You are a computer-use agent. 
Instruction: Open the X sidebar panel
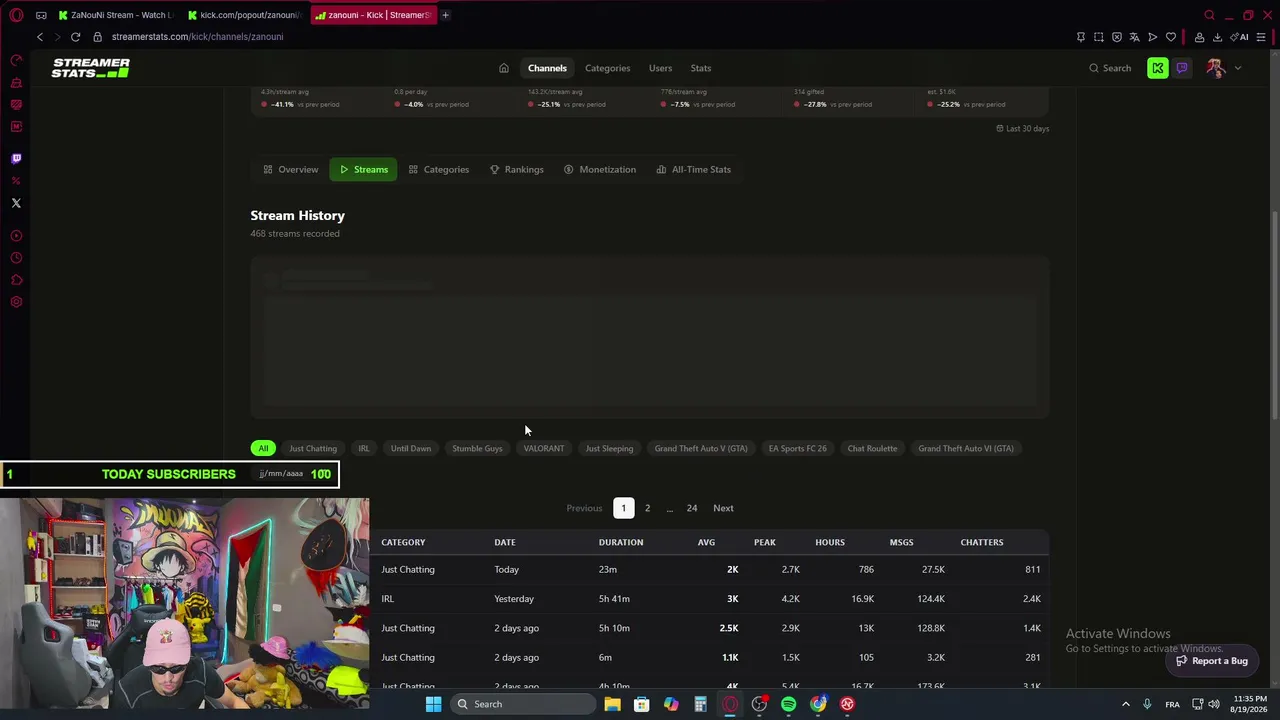[16, 203]
